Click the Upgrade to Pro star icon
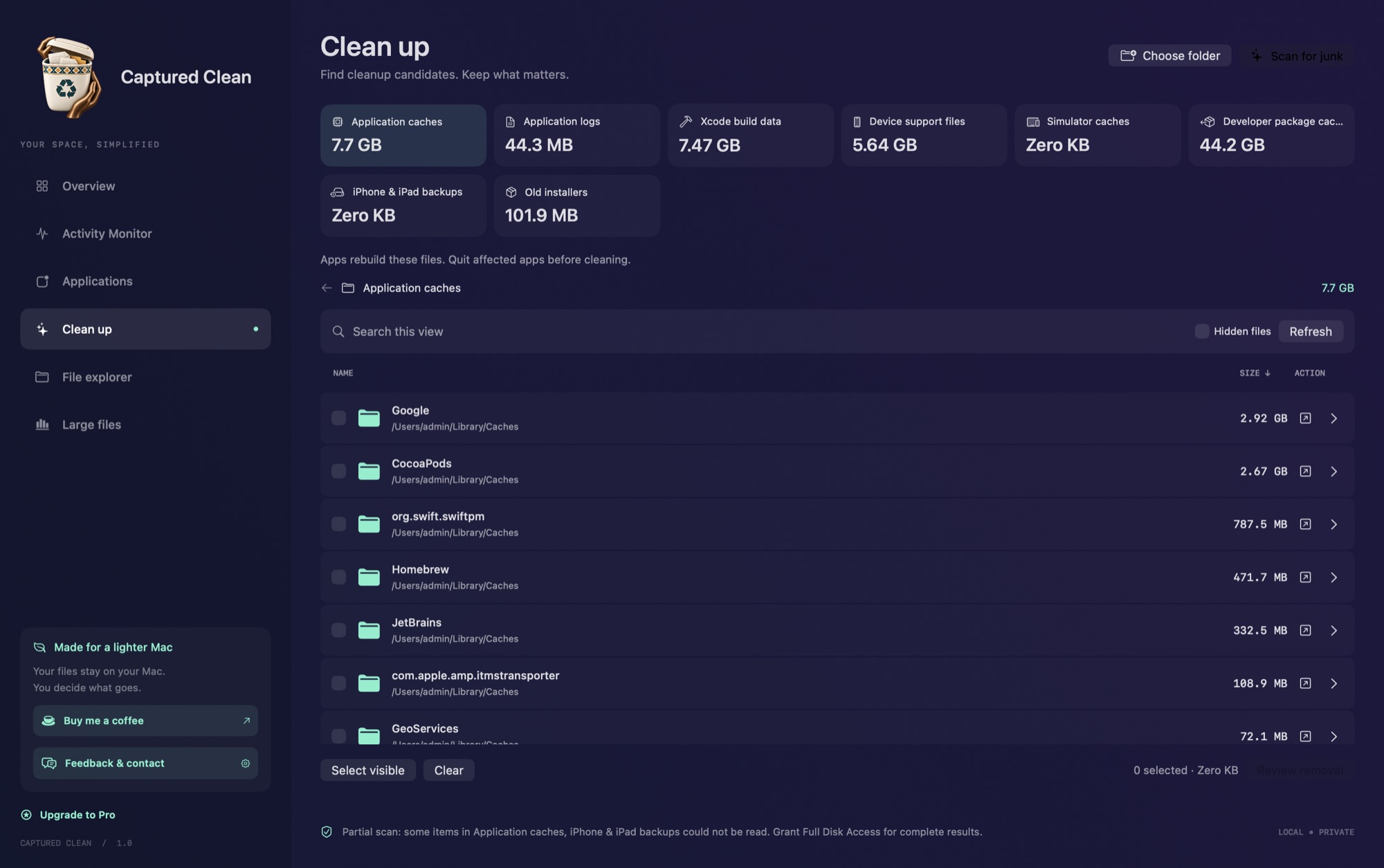1384x868 pixels. [x=26, y=815]
